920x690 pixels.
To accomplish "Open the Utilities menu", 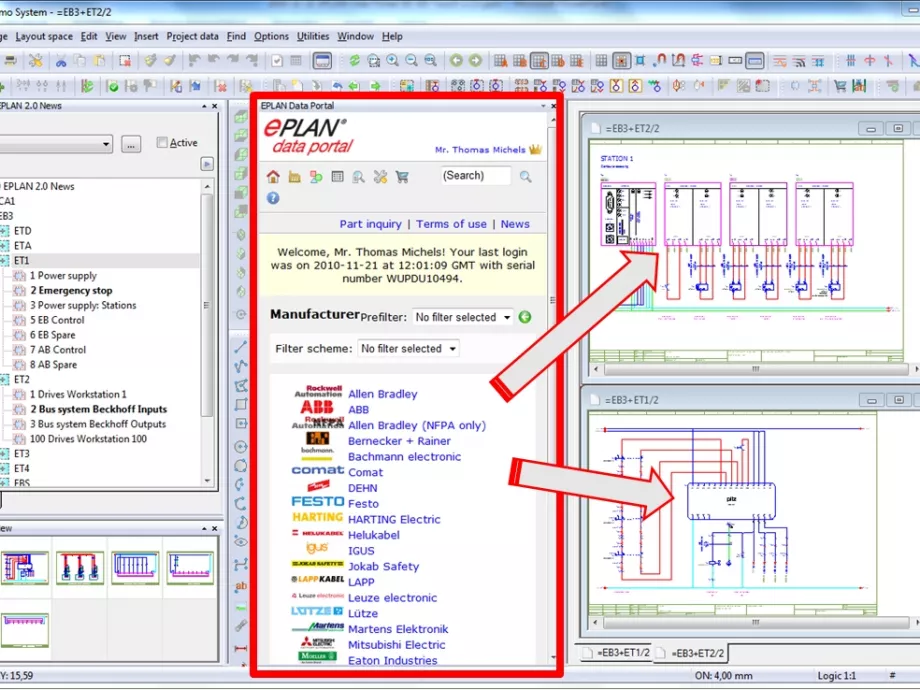I will [313, 36].
